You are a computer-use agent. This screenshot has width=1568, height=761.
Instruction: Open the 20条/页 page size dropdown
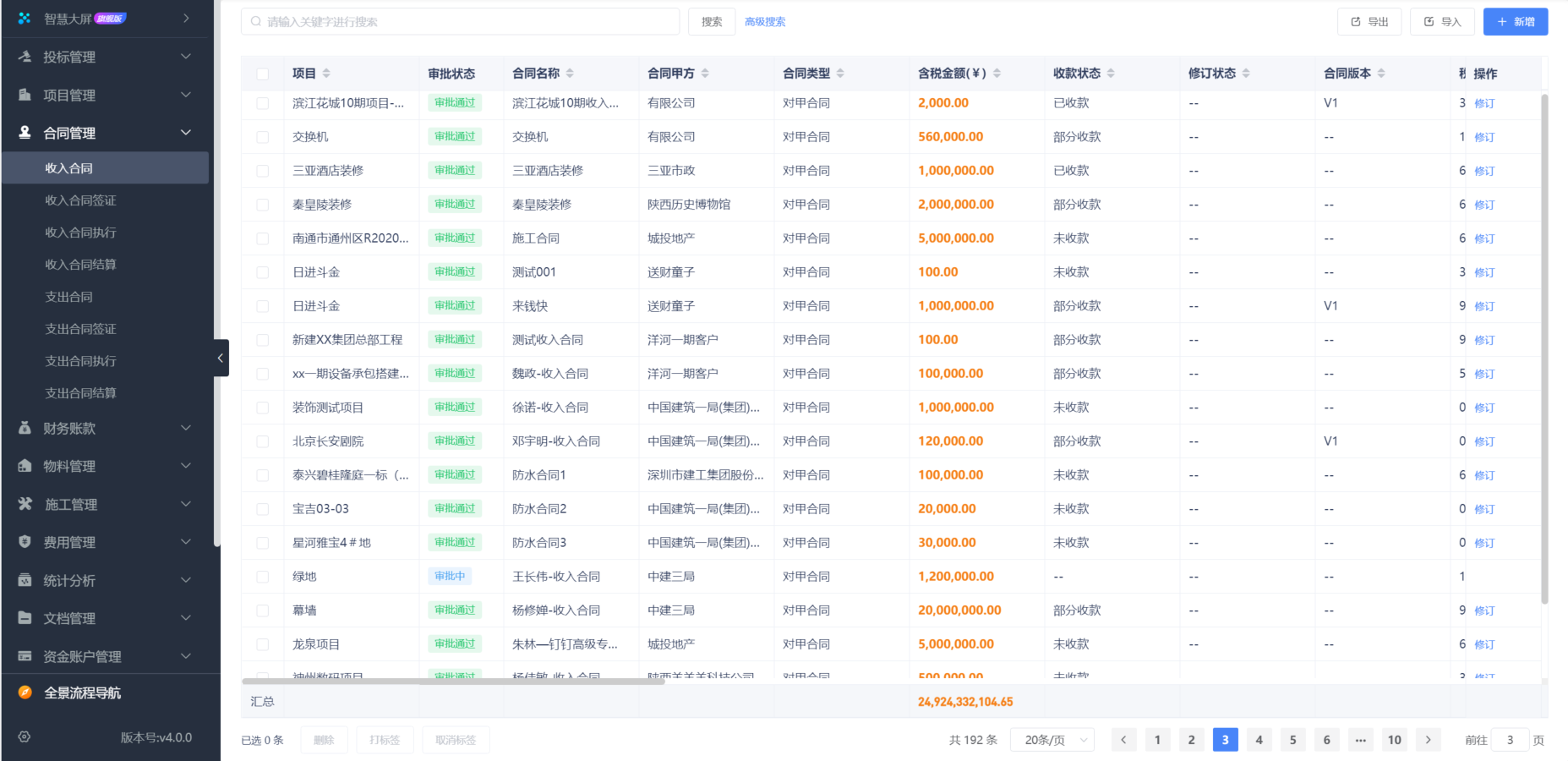1052,739
